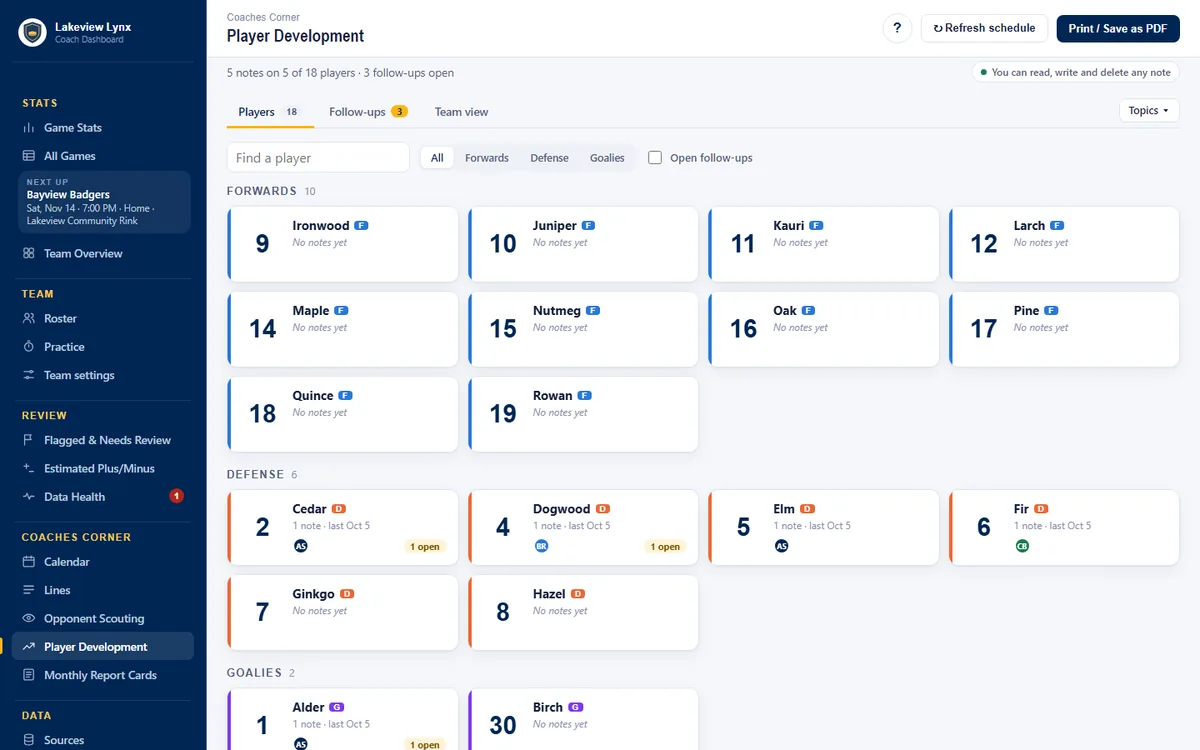The width and height of the screenshot is (1200, 750).
Task: Click the Sources database icon
Action: tap(29, 740)
